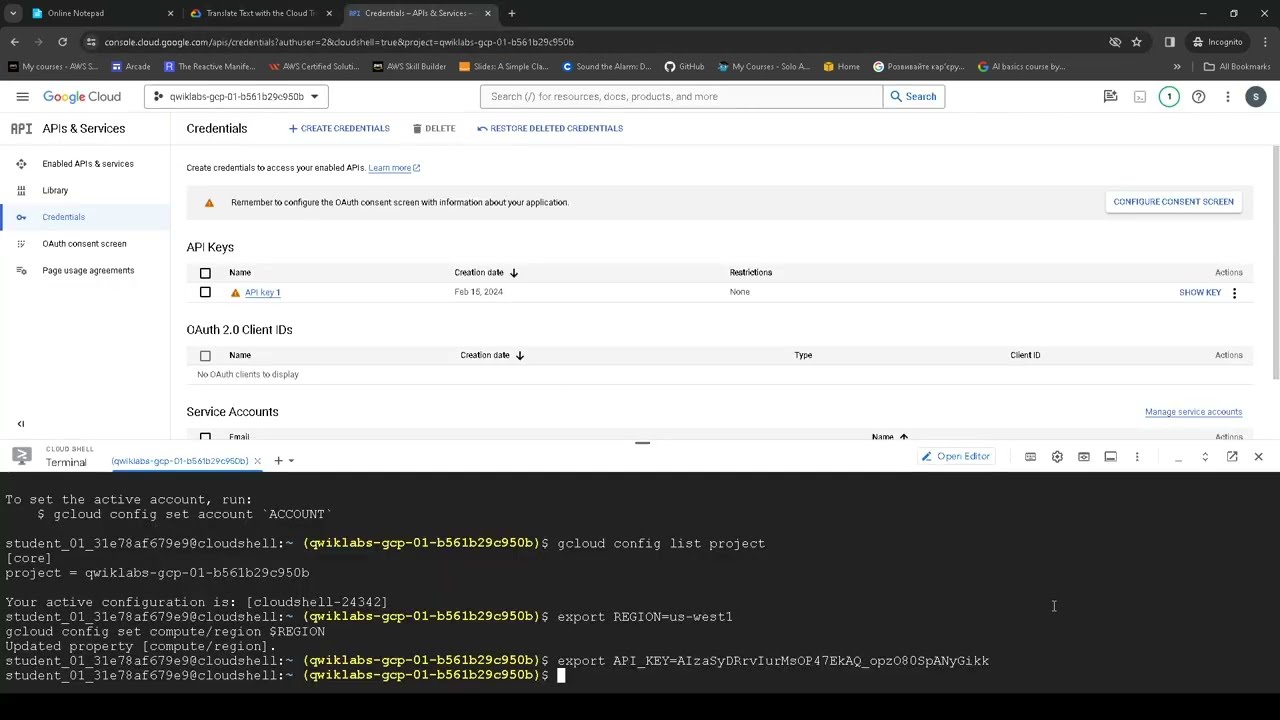1280x720 pixels.
Task: Select all API Keys header checkbox
Action: (205, 273)
